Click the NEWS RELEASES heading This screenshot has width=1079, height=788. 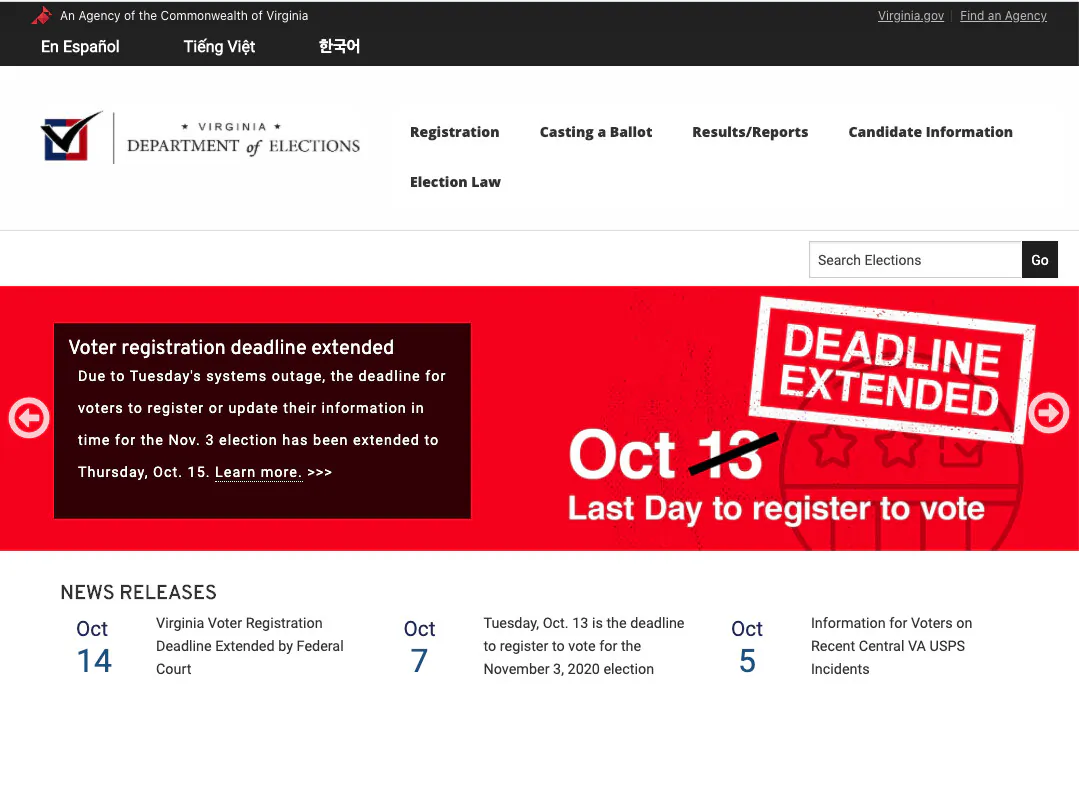coord(138,592)
